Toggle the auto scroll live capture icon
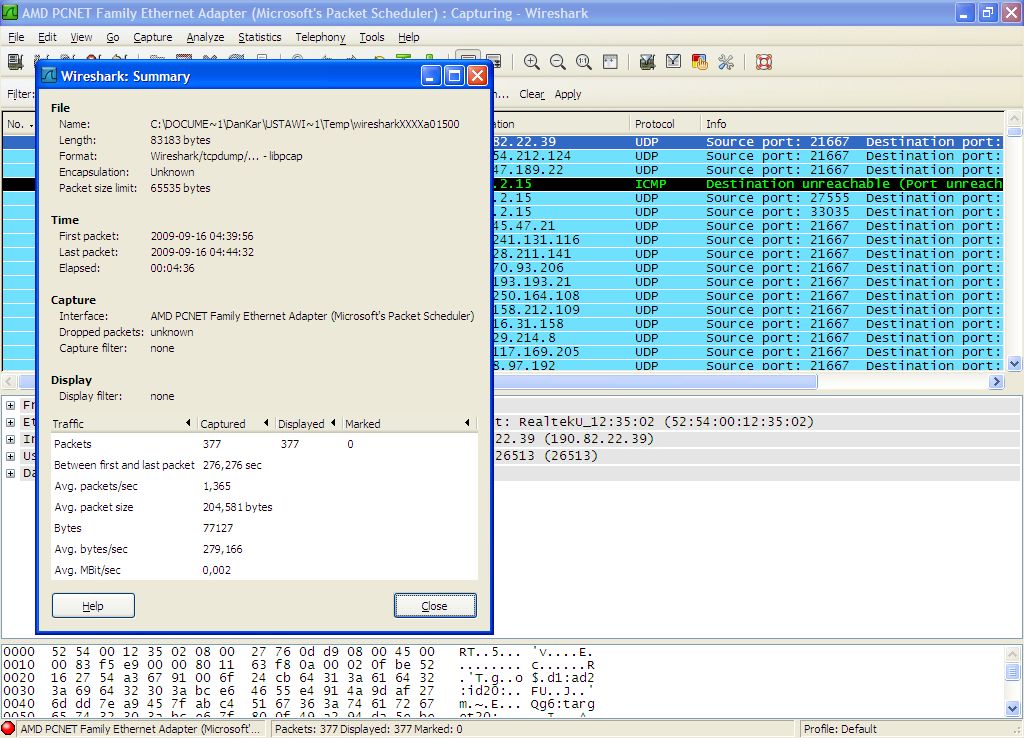This screenshot has width=1024, height=738. [494, 62]
